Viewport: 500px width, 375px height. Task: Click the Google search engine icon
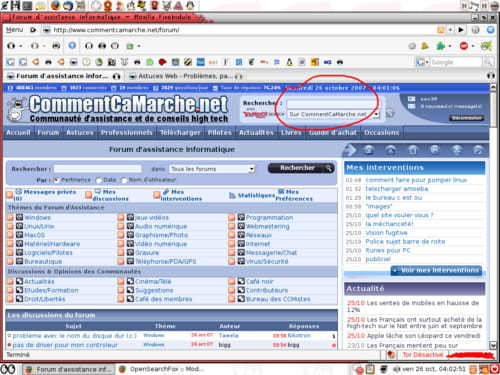point(420,62)
